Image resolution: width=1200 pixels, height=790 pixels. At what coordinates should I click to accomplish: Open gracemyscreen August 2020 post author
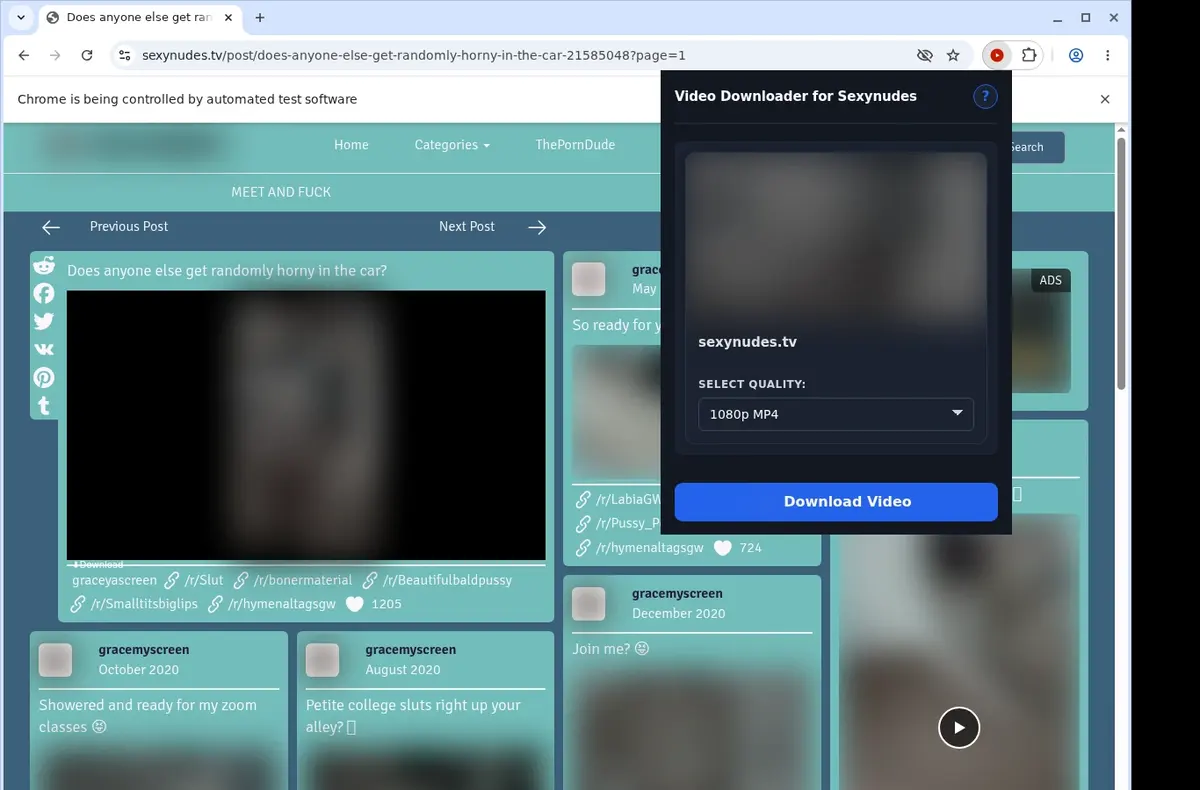411,650
